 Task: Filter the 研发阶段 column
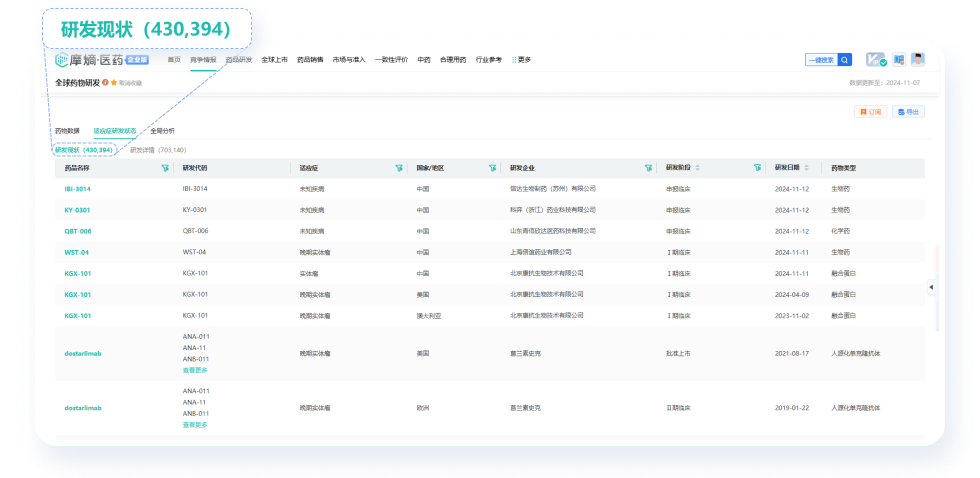click(757, 168)
